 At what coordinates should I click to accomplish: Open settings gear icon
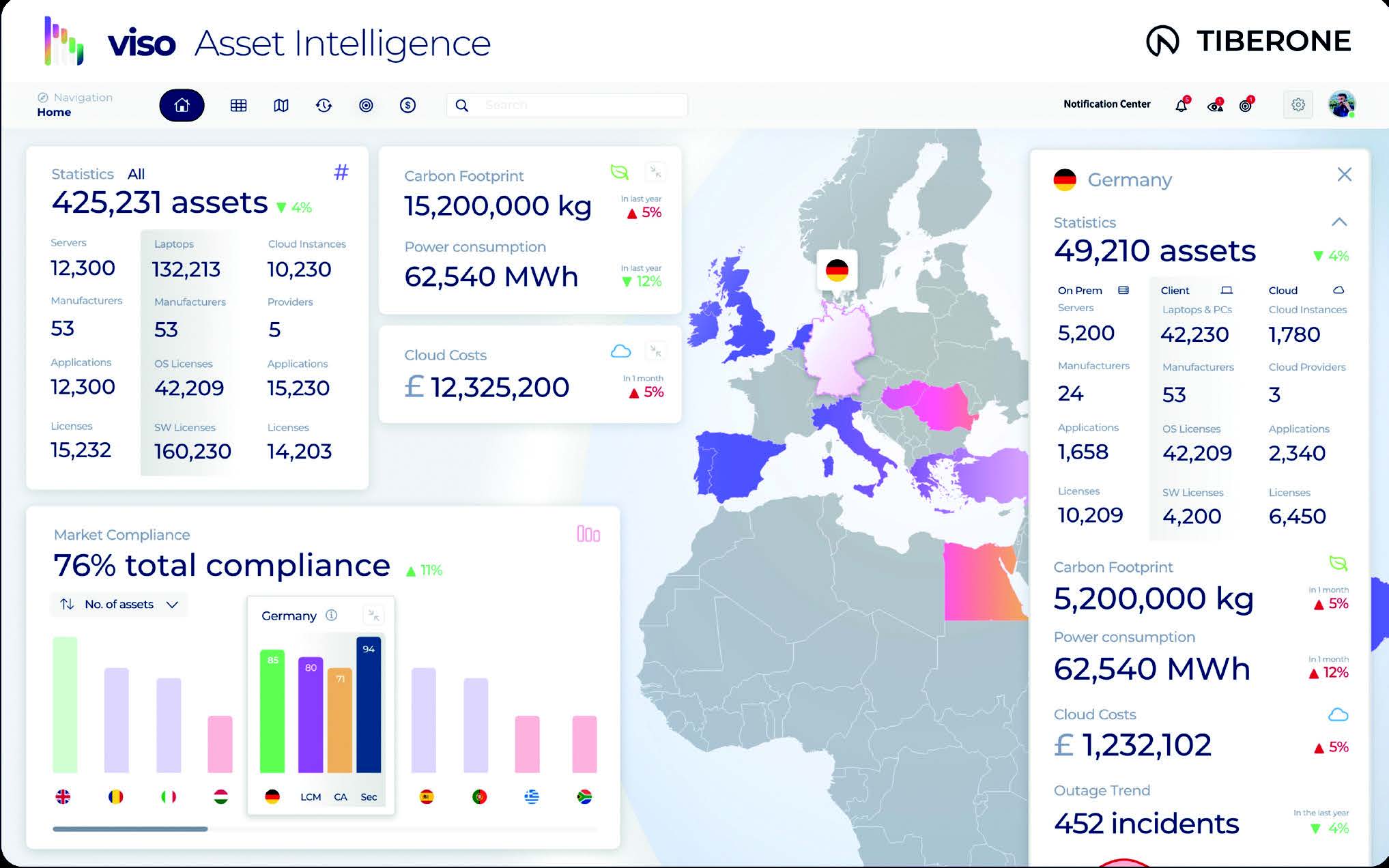(1298, 105)
